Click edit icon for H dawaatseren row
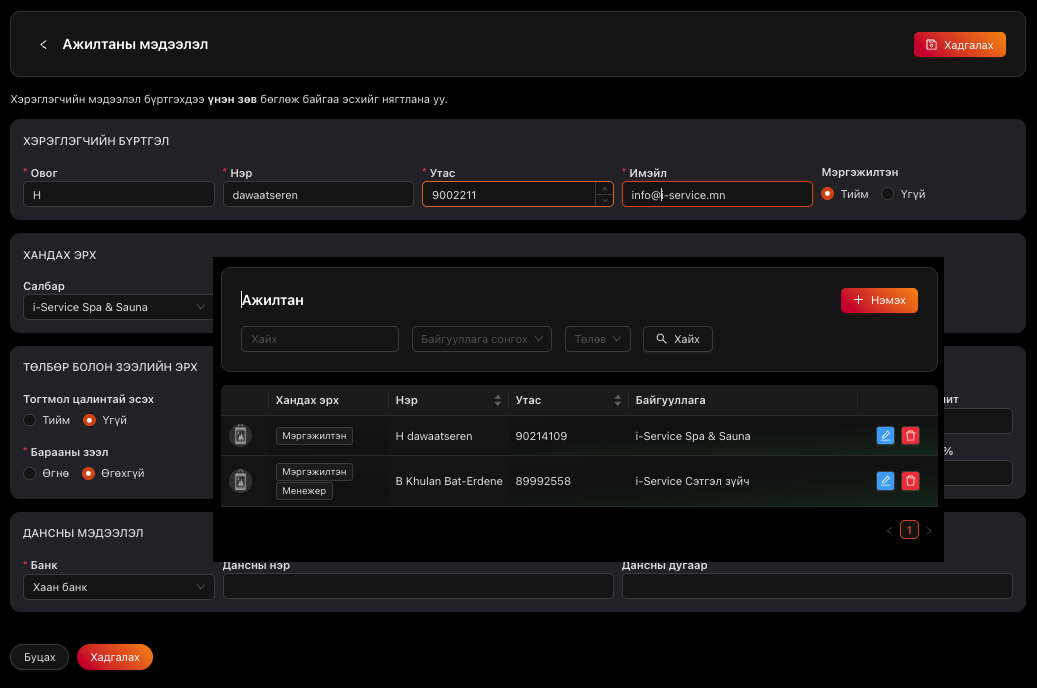1037x688 pixels. coord(885,435)
